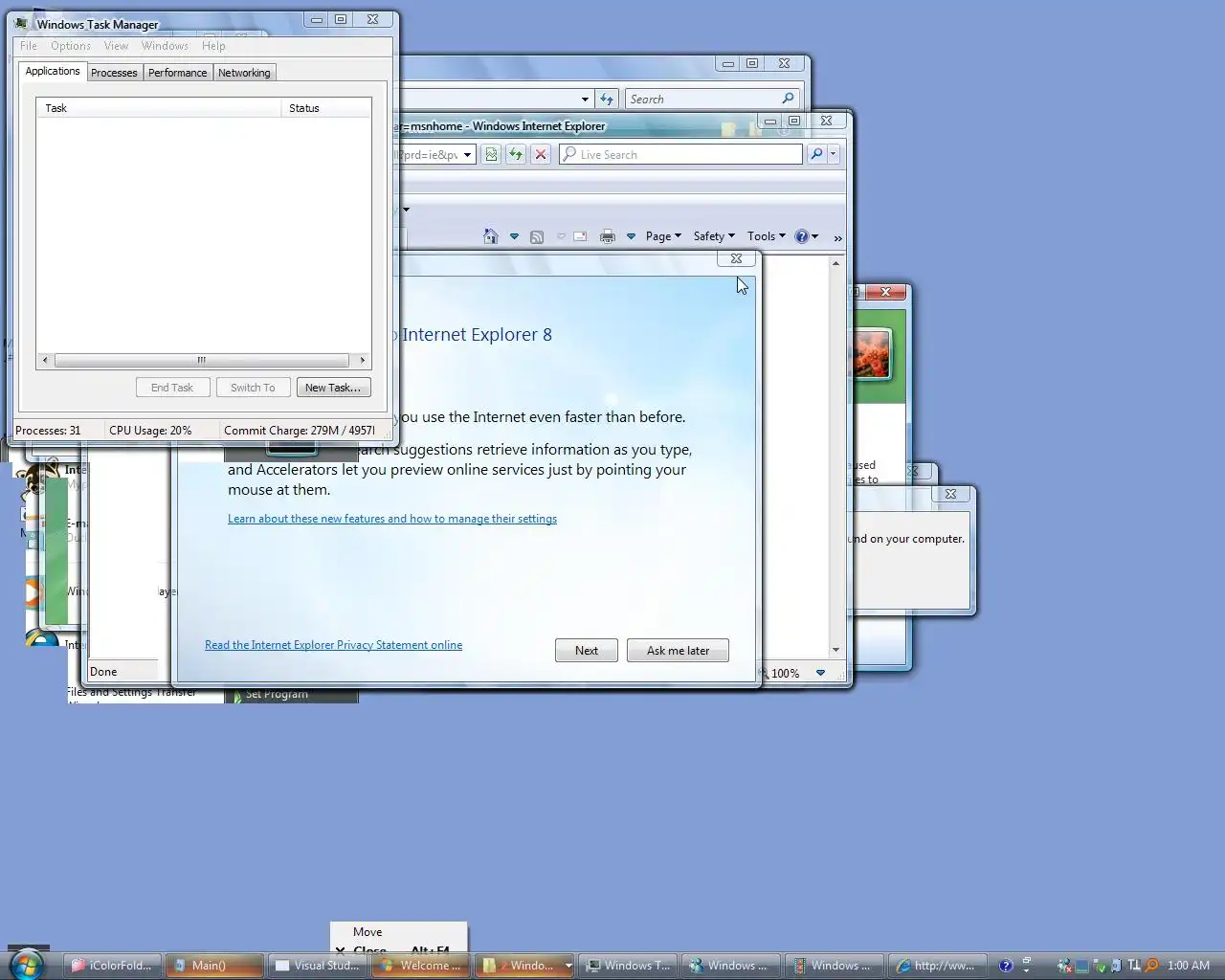Refresh the page using IE green arrows icon
The width and height of the screenshot is (1225, 980).
[516, 154]
